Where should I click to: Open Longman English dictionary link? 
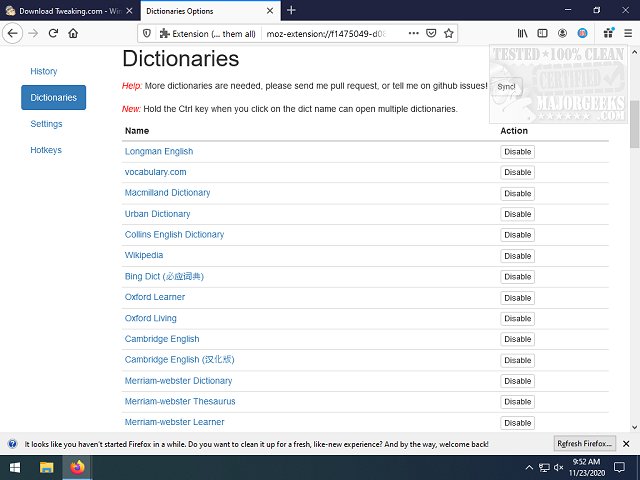159,151
